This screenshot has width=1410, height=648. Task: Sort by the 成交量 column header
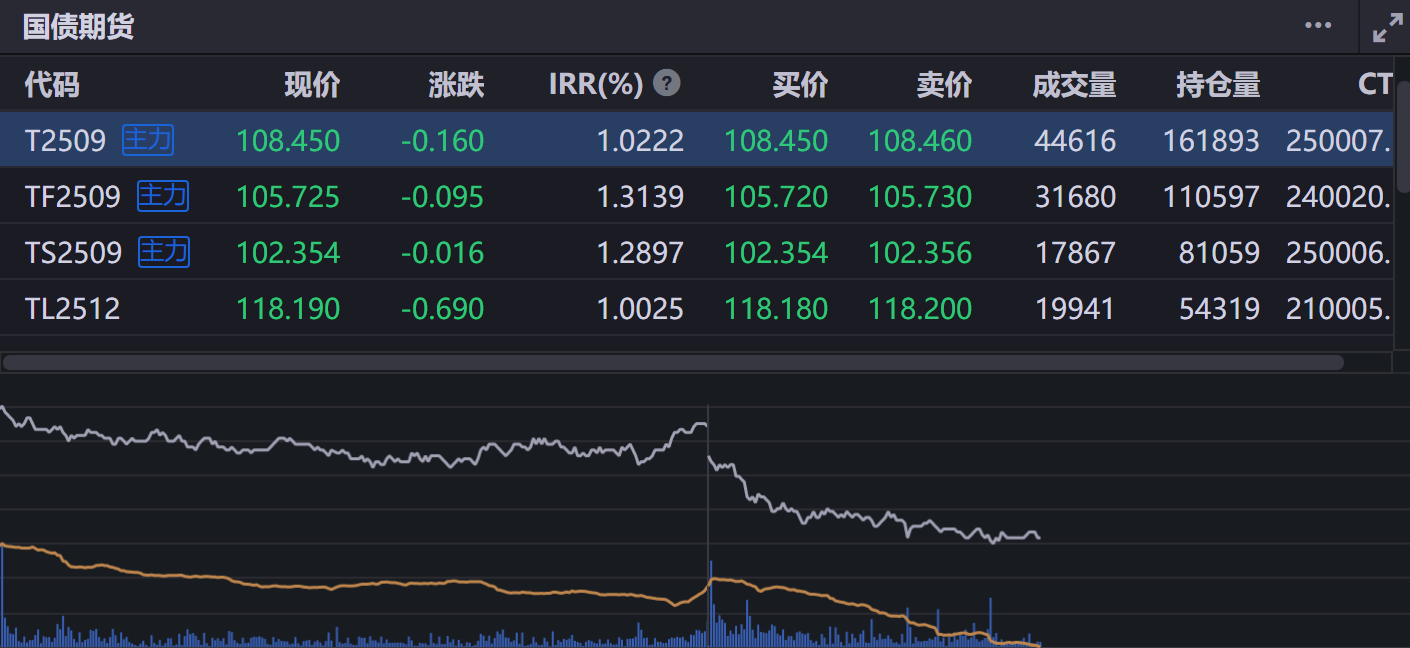(1074, 85)
